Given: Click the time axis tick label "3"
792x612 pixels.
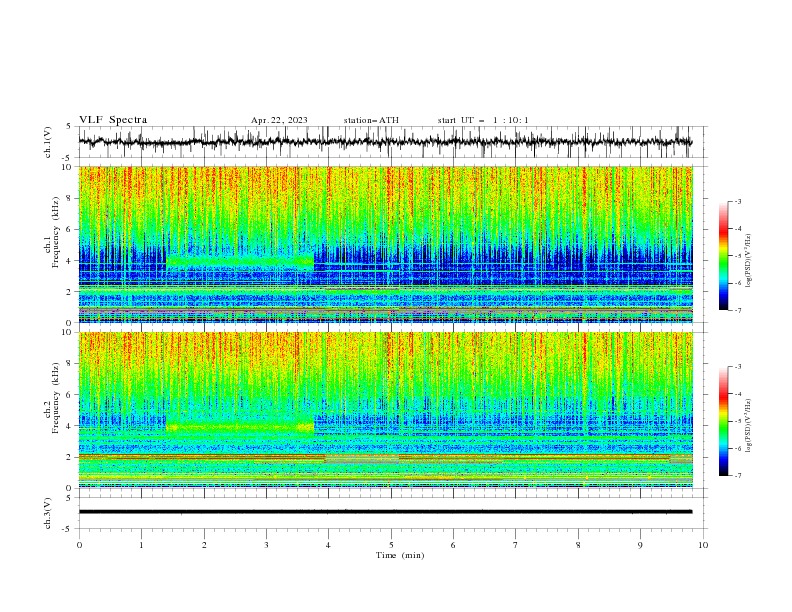Looking at the screenshot, I should pos(266,545).
